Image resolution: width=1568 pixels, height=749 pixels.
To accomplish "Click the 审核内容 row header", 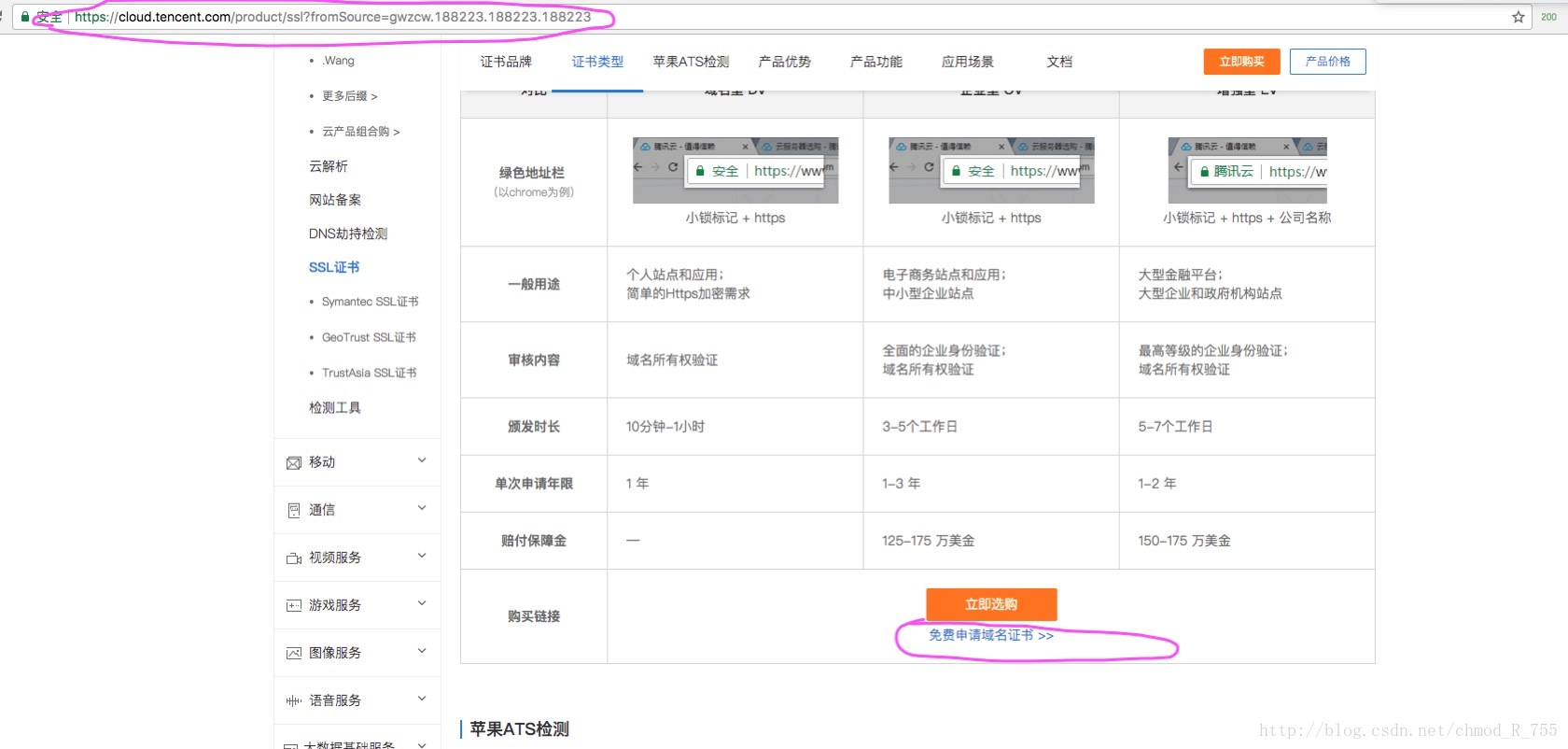I will click(x=534, y=360).
